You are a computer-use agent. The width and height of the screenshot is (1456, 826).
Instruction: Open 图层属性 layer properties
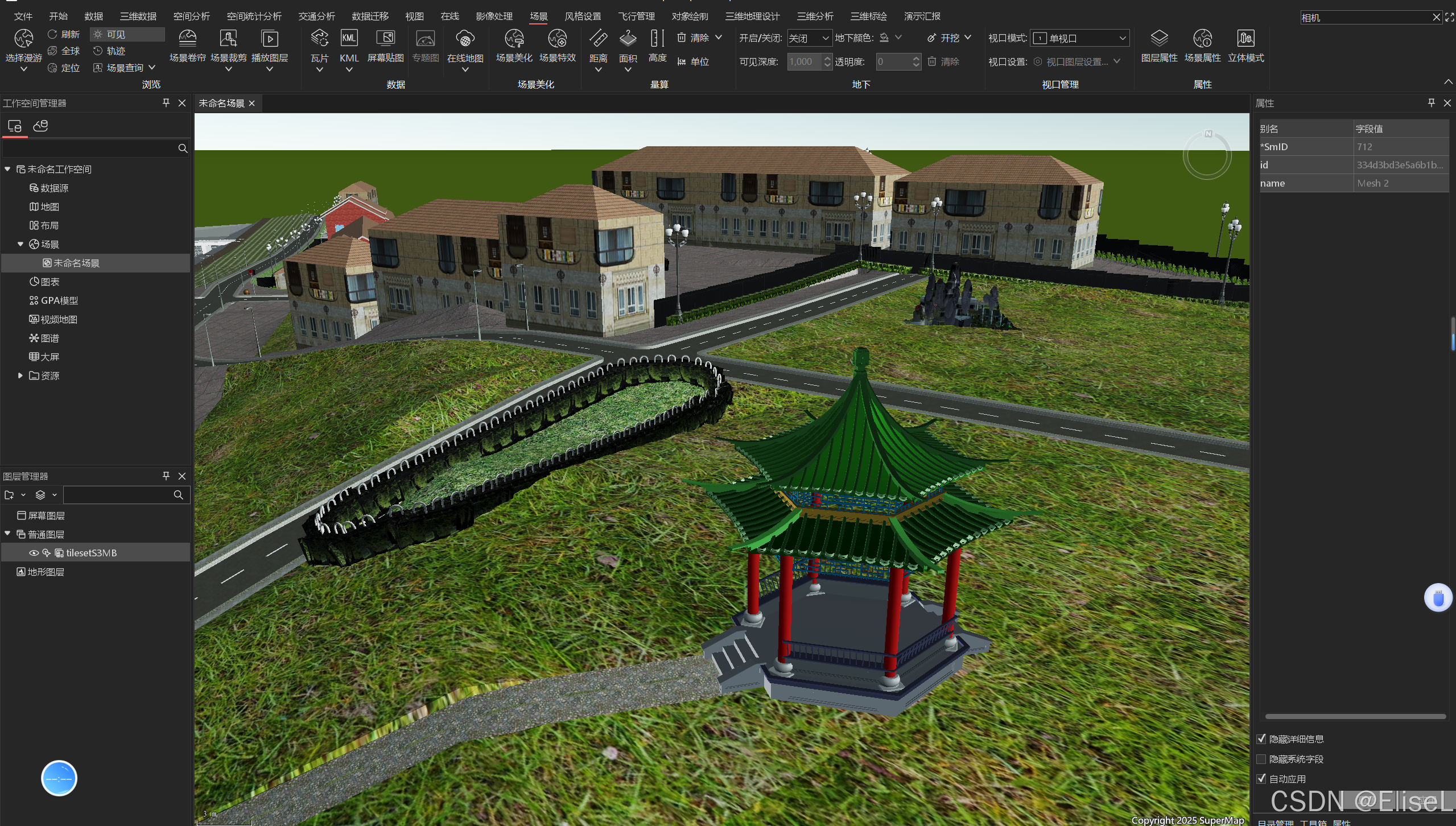1159,39
